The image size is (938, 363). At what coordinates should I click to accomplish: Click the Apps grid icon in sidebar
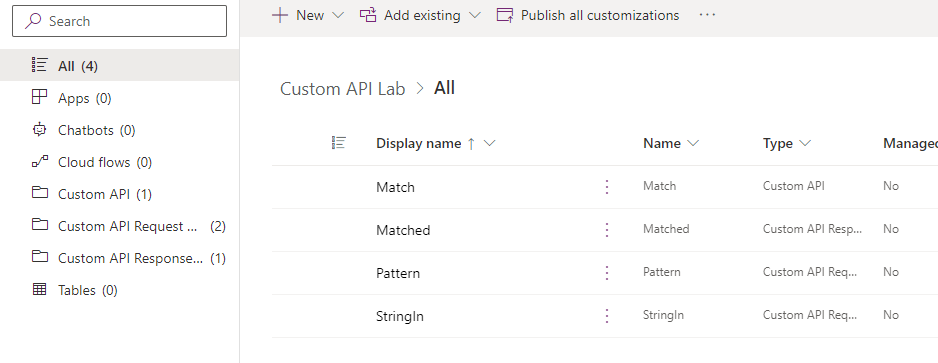pyautogui.click(x=39, y=97)
